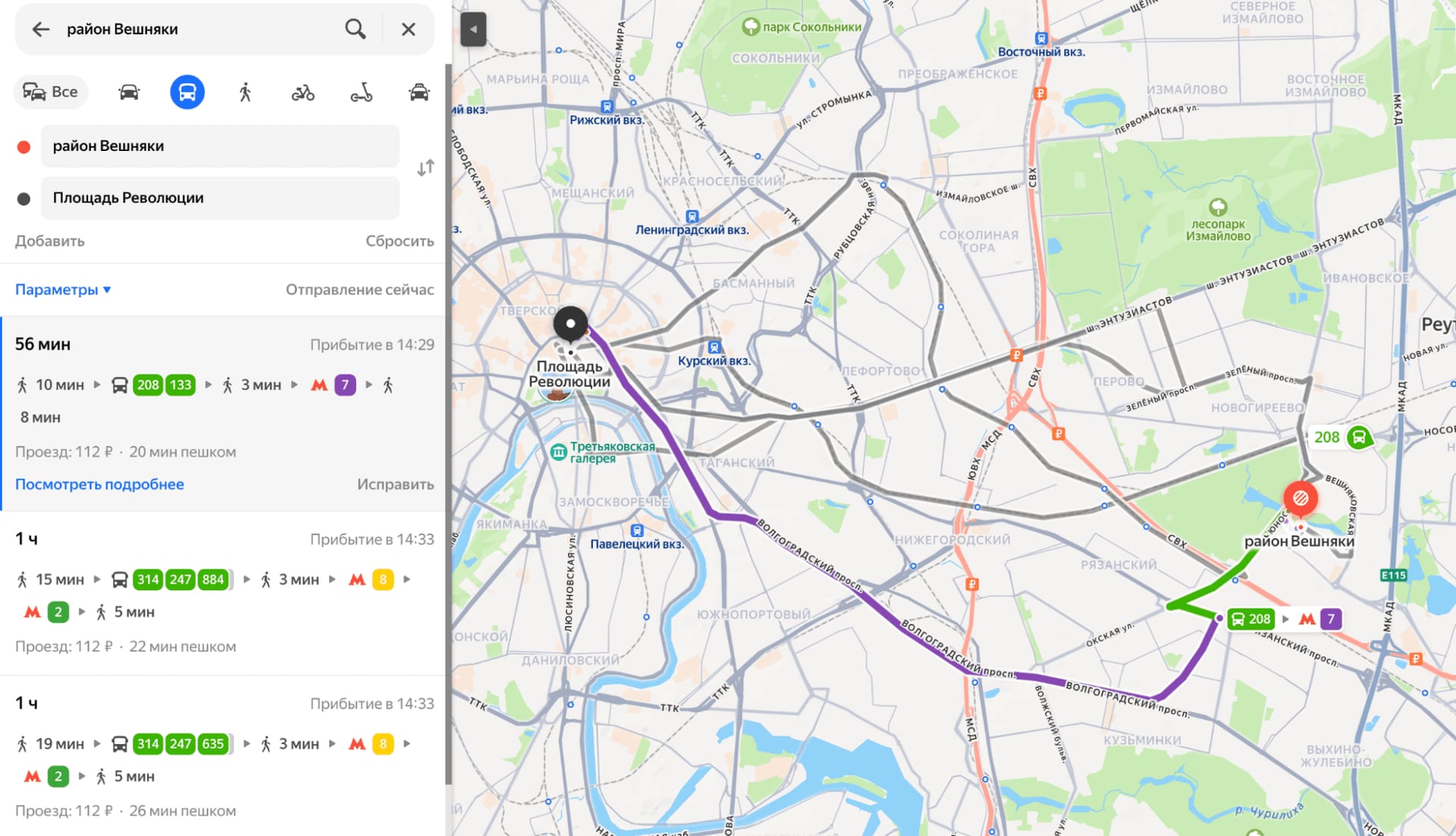Screen dimensions: 1456x836
Task: Click metro line 2 badge in second route
Action: [x=58, y=613]
